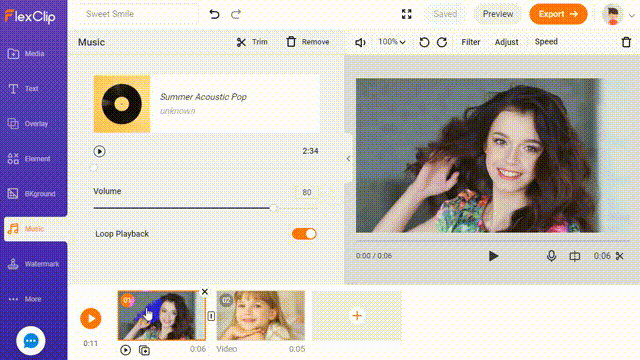
Task: Select storyboard clip 02
Action: click(260, 316)
